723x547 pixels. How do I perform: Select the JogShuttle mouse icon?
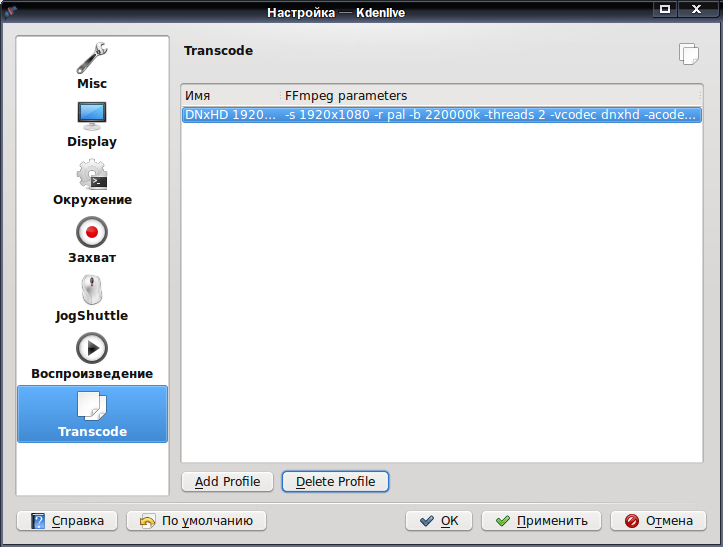(92, 290)
